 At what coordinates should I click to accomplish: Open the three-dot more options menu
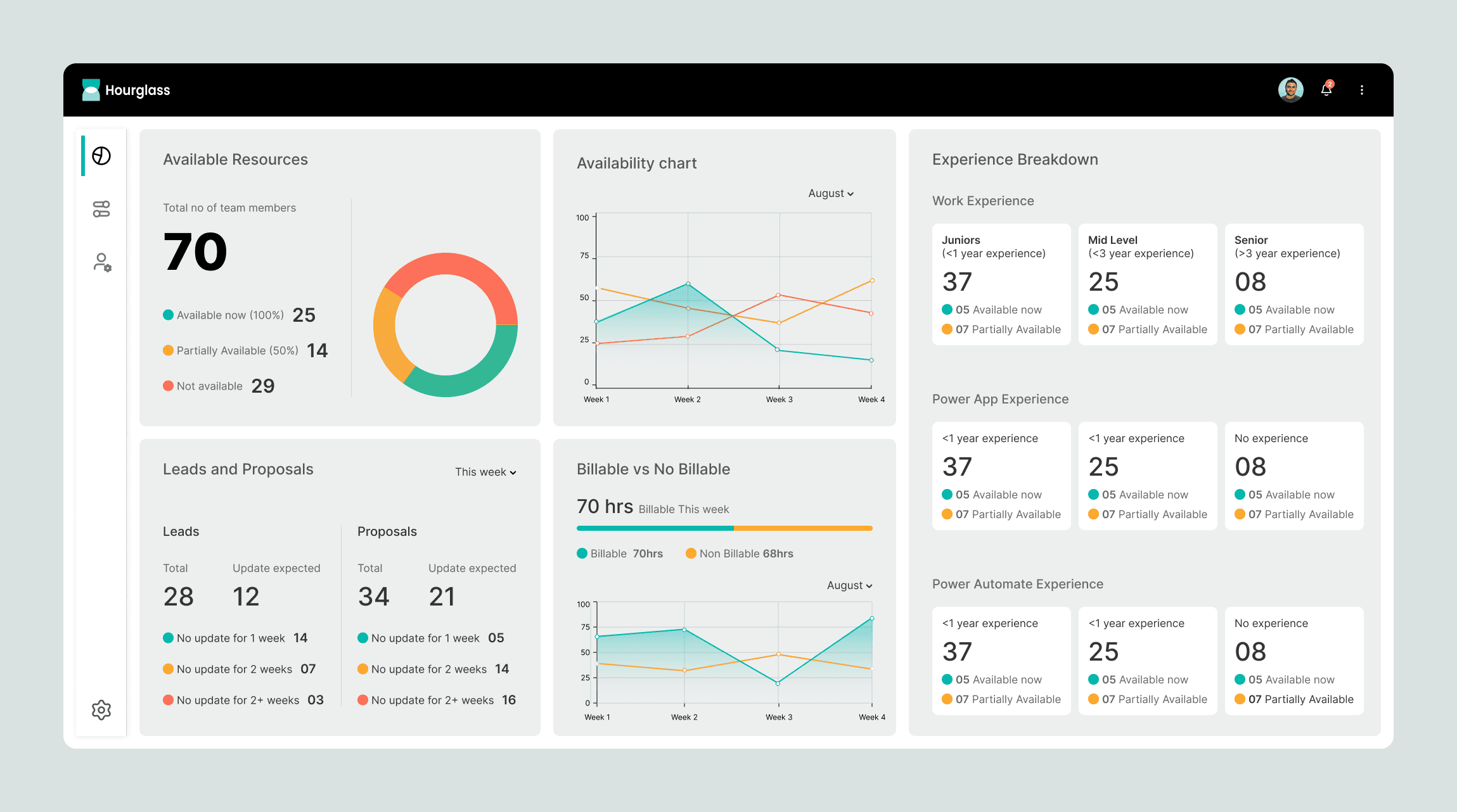click(1361, 90)
